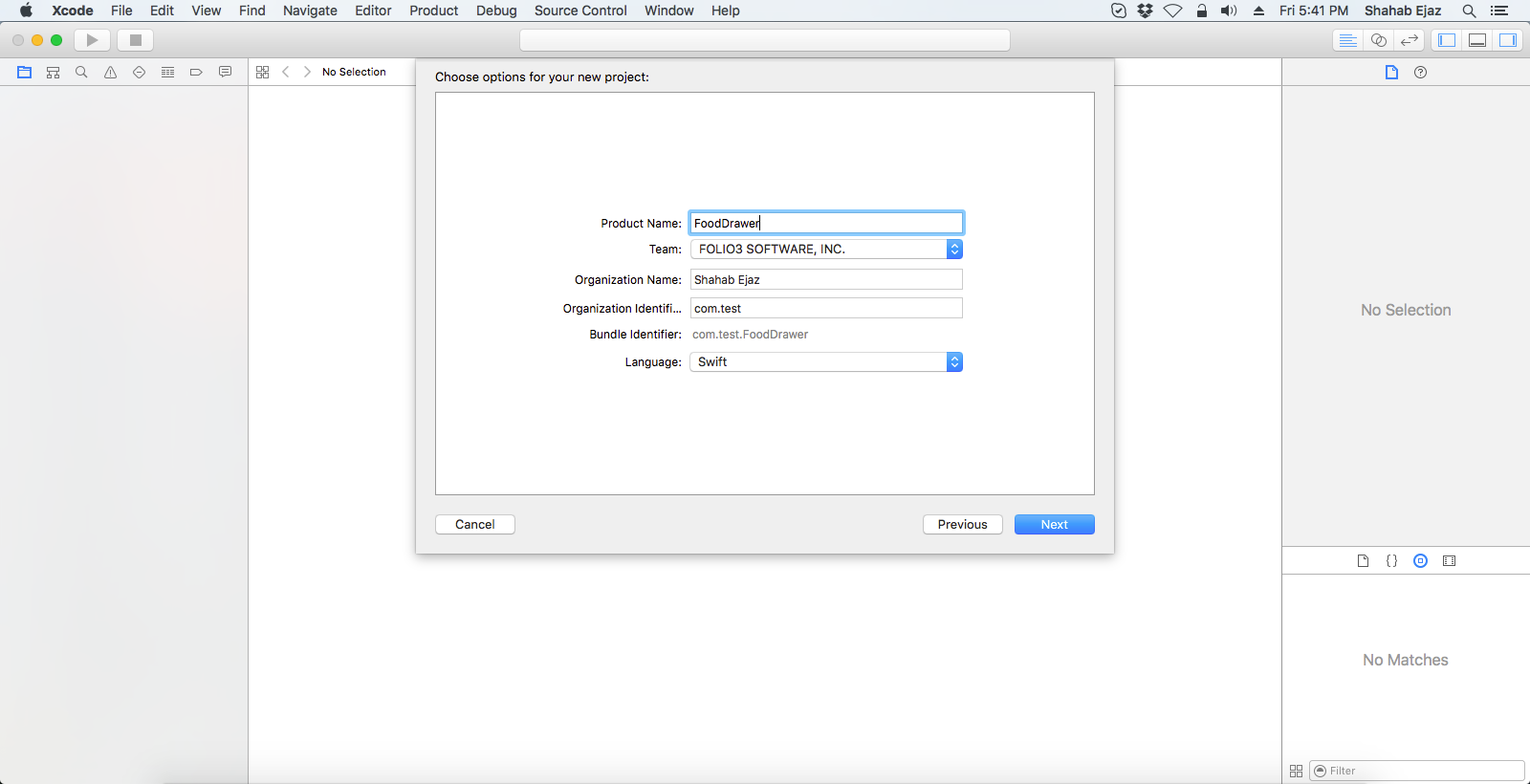Viewport: 1530px width, 784px height.
Task: Open Spotlight search in menu bar
Action: (1470, 11)
